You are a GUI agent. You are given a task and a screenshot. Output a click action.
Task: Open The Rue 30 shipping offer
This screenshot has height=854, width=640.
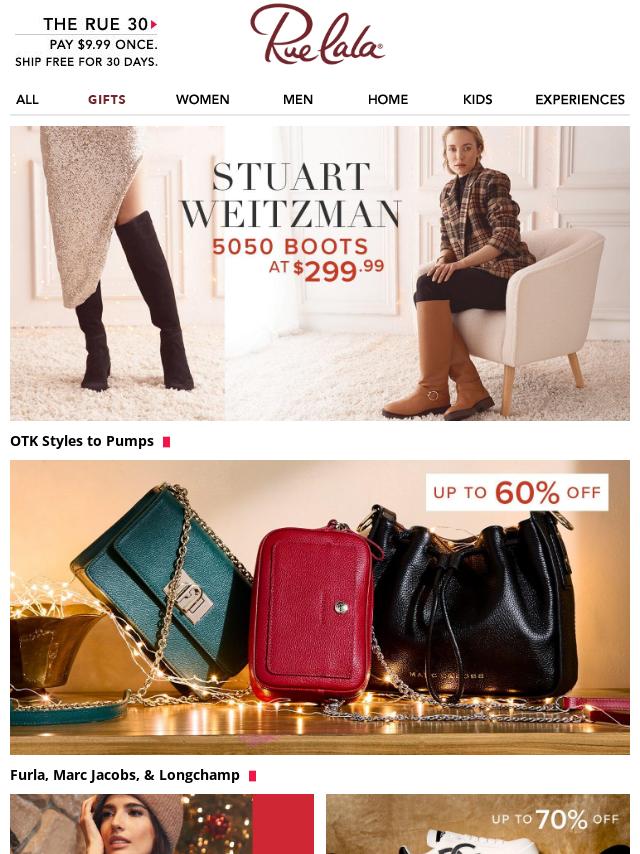click(95, 24)
